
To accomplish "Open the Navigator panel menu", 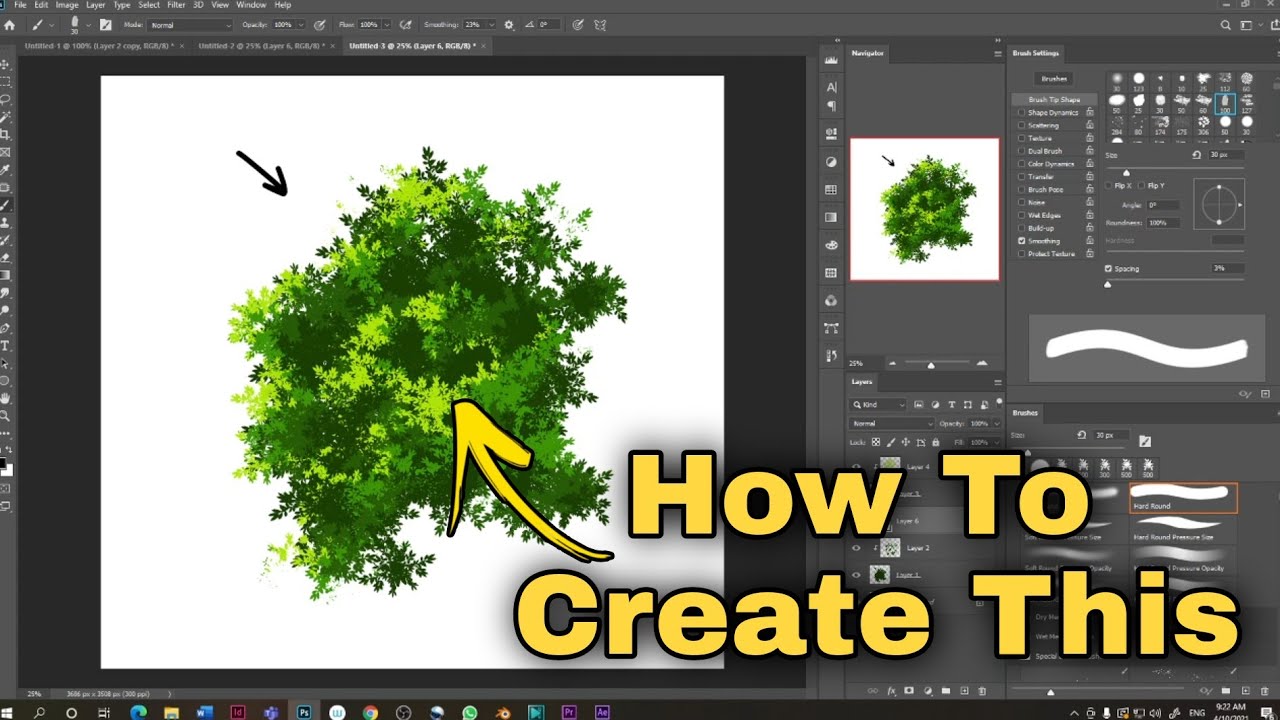I will pos(997,53).
